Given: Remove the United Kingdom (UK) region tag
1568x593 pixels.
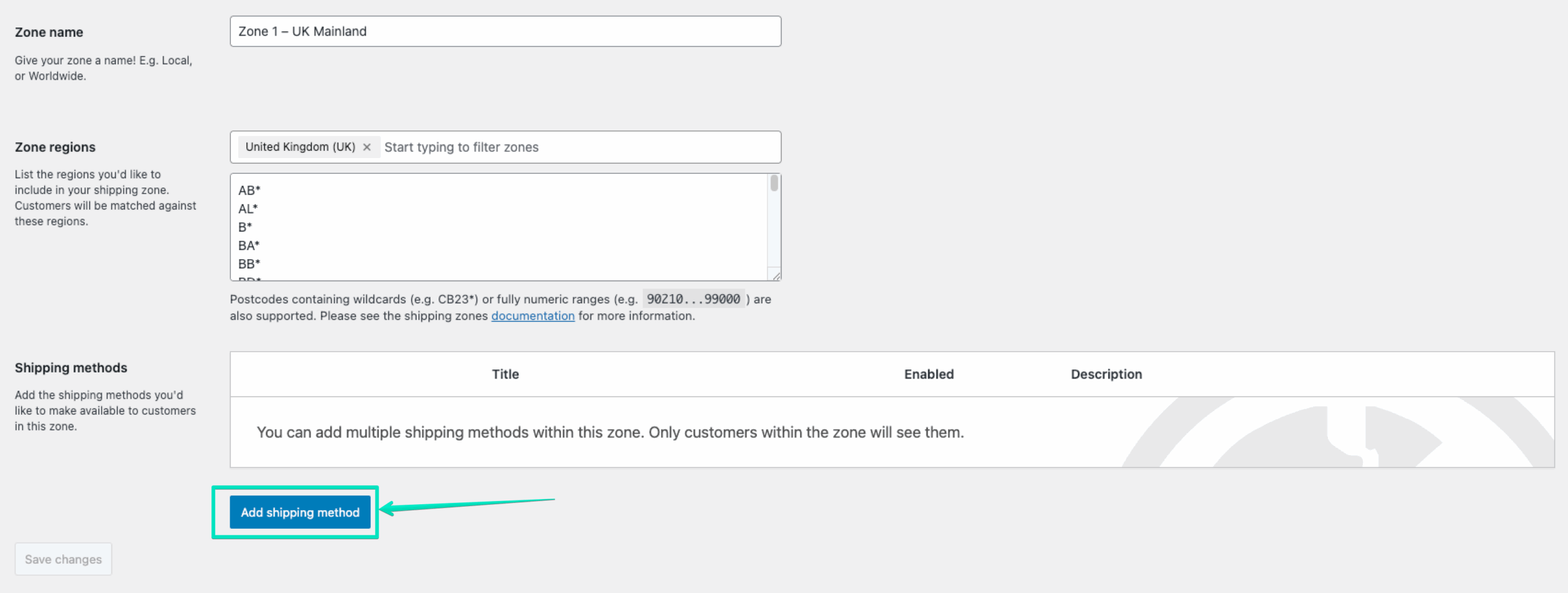Looking at the screenshot, I should point(367,147).
